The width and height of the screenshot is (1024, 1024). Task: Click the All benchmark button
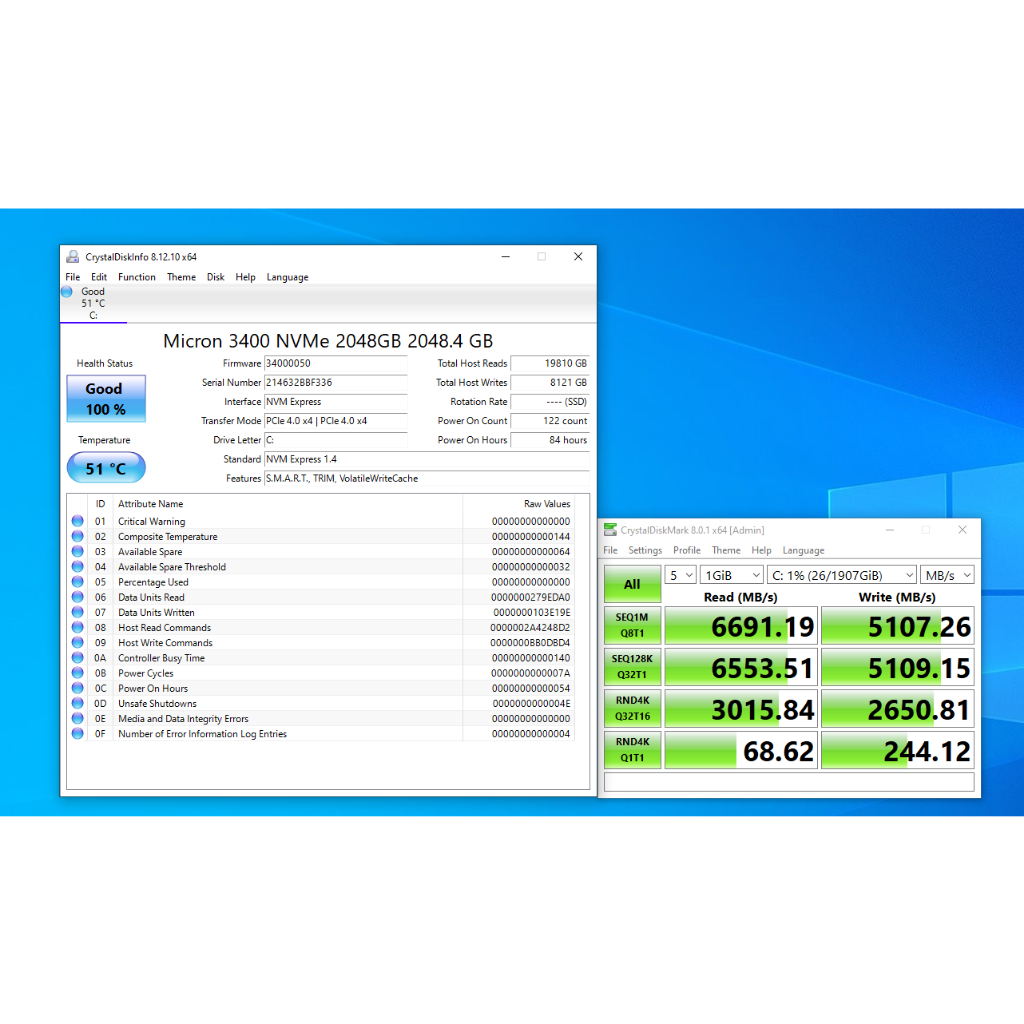632,584
